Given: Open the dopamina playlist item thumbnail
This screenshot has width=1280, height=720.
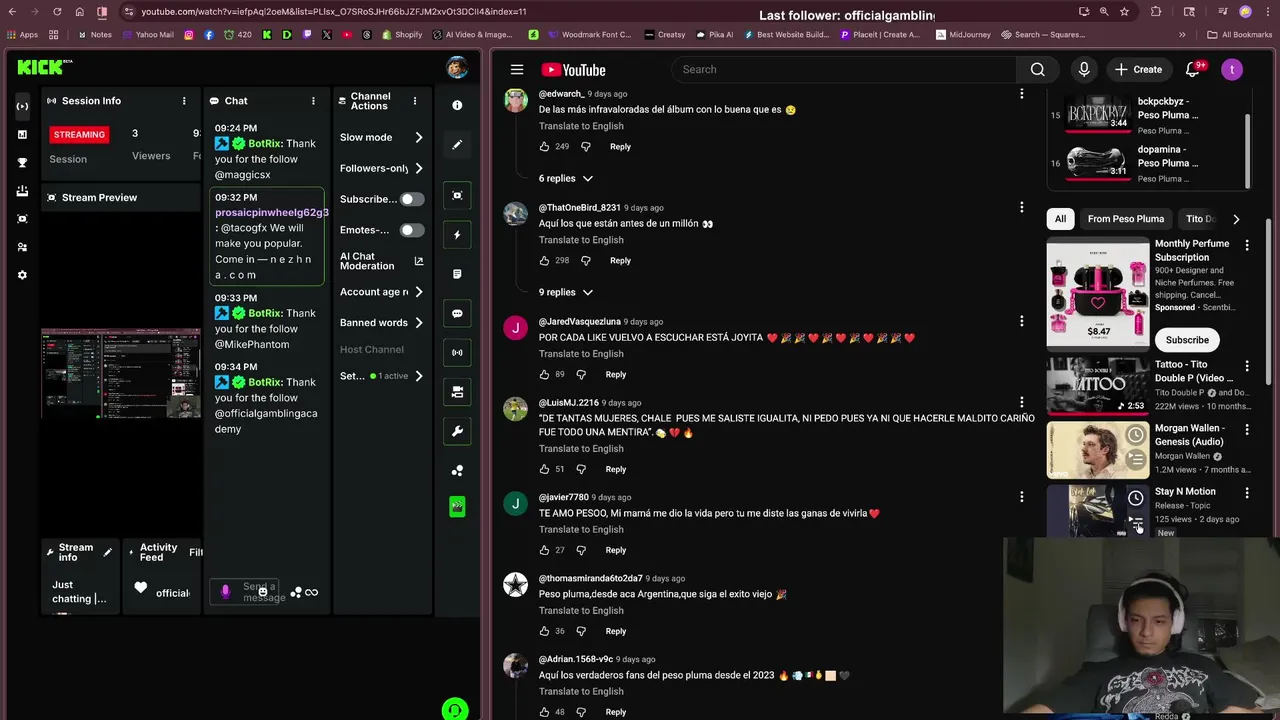Looking at the screenshot, I should (1098, 162).
